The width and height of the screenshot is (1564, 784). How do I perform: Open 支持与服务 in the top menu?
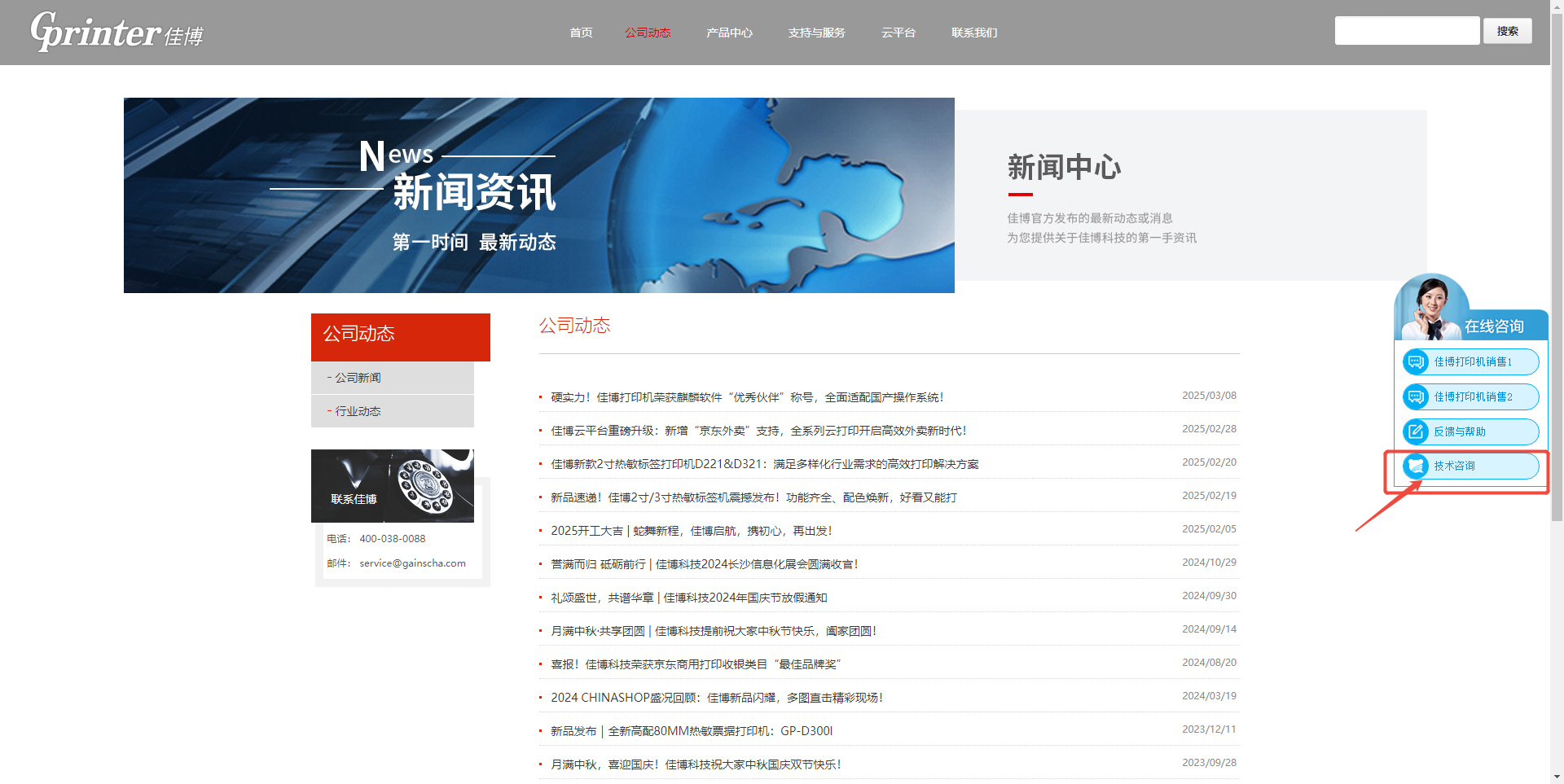[816, 33]
